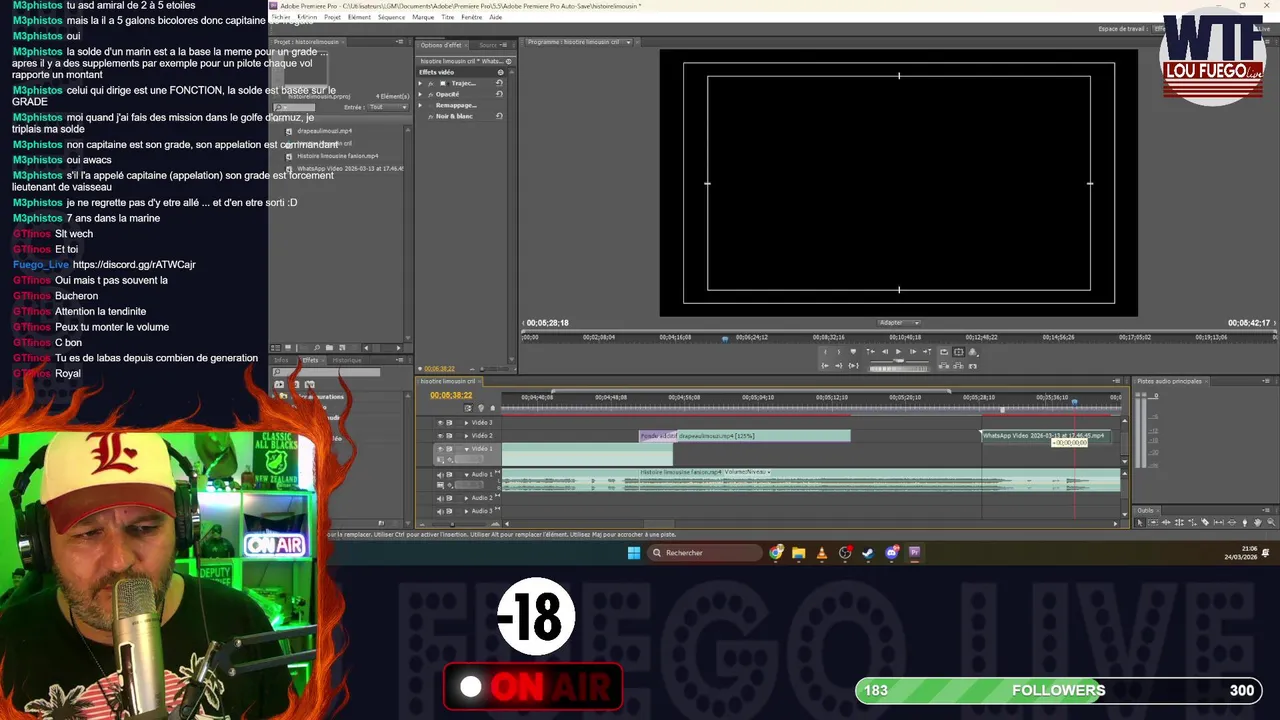This screenshot has height=720, width=1280.
Task: Collapse the Vidéo 1 track
Action: 466,449
